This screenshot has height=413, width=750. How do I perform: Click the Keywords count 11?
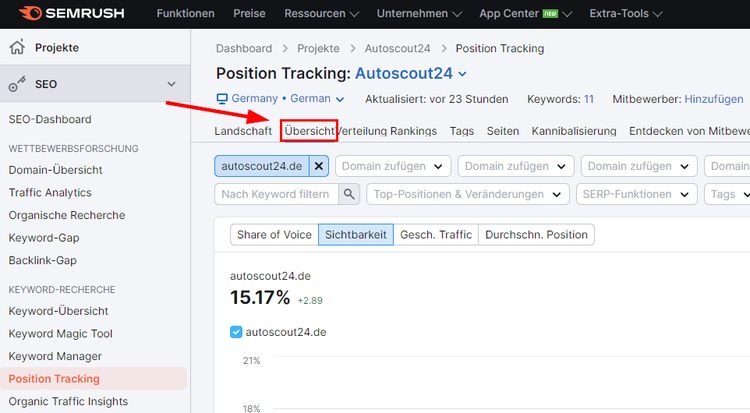[588, 99]
